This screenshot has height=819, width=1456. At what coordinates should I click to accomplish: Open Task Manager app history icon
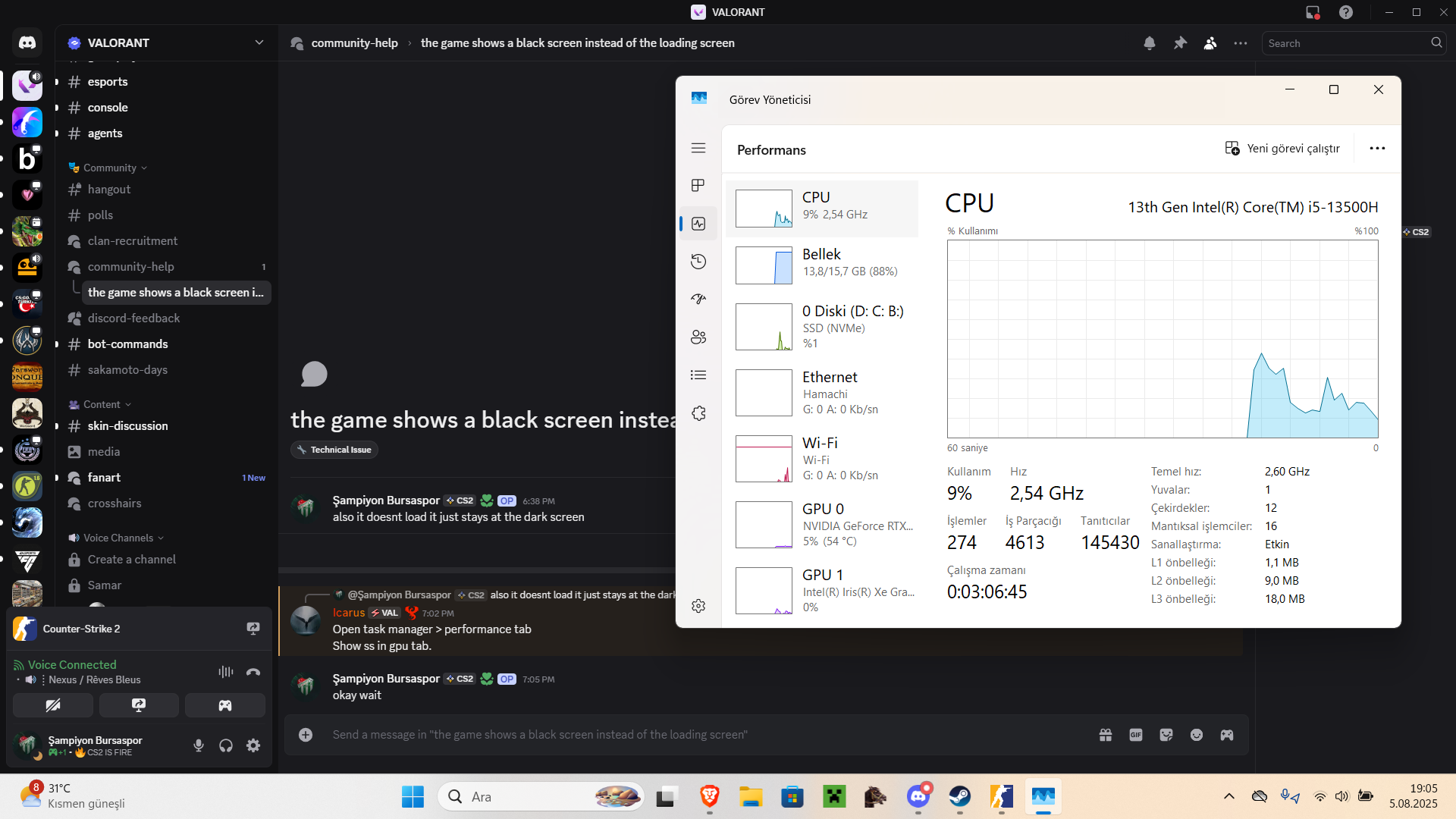[x=698, y=262]
